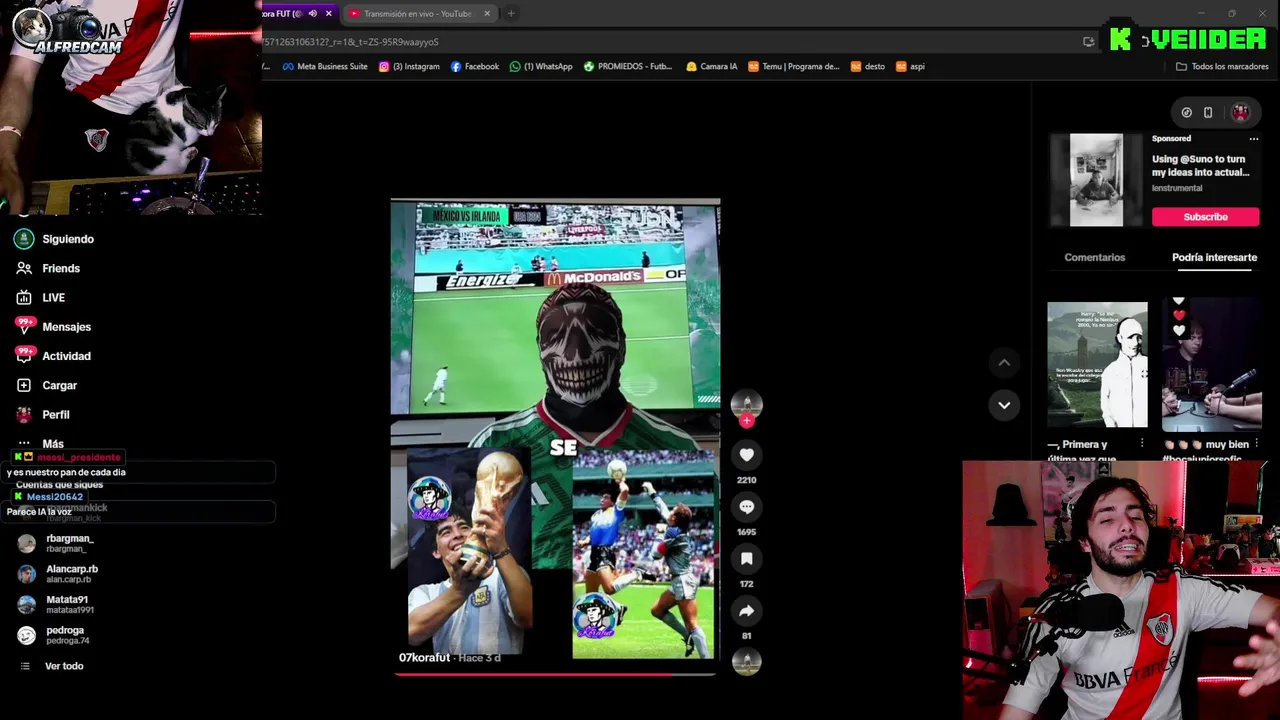The width and height of the screenshot is (1280, 720).
Task: Expand the Todos los marcadores folder
Action: [1222, 67]
